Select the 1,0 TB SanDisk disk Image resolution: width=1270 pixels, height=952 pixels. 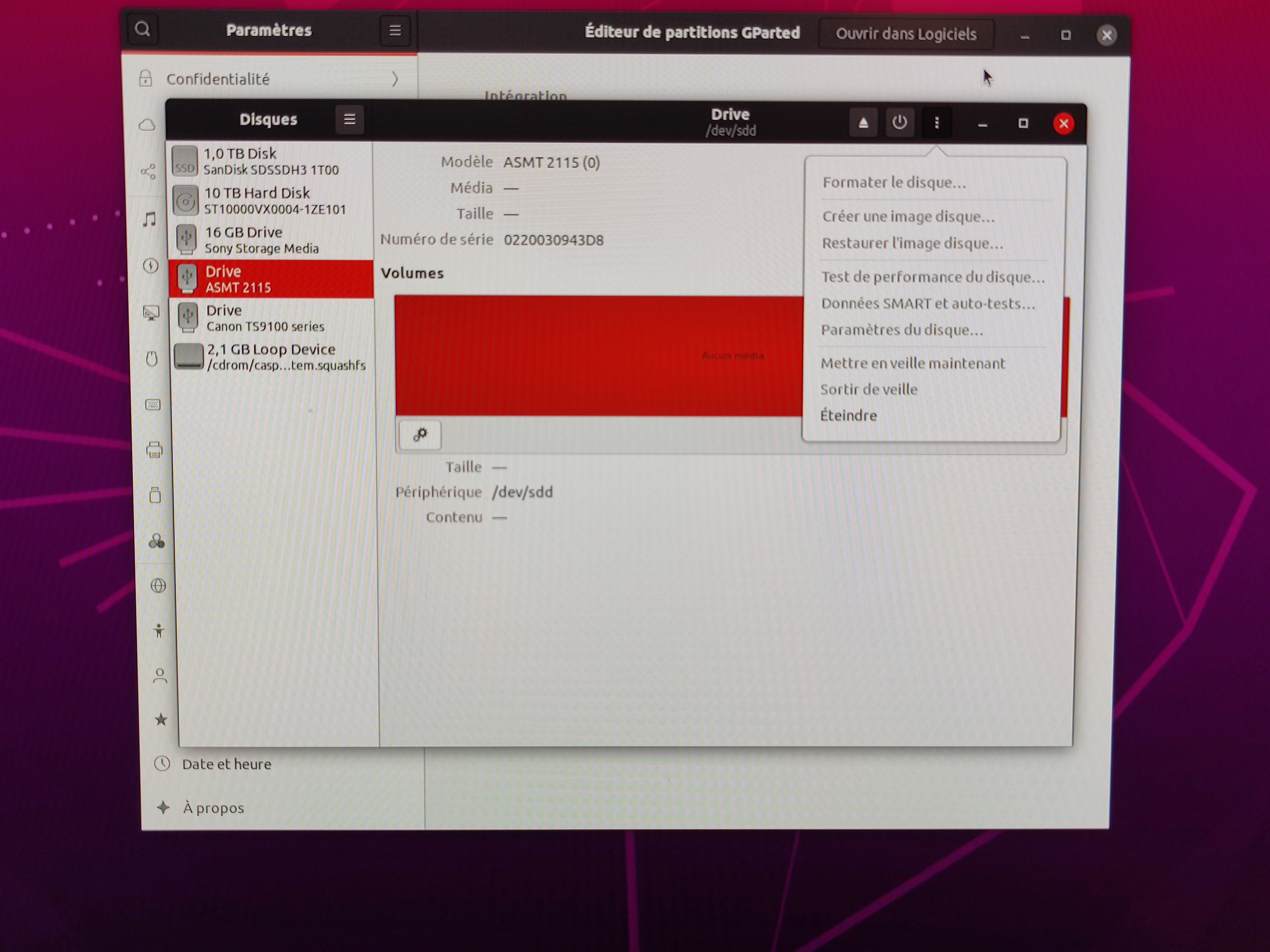[x=271, y=161]
